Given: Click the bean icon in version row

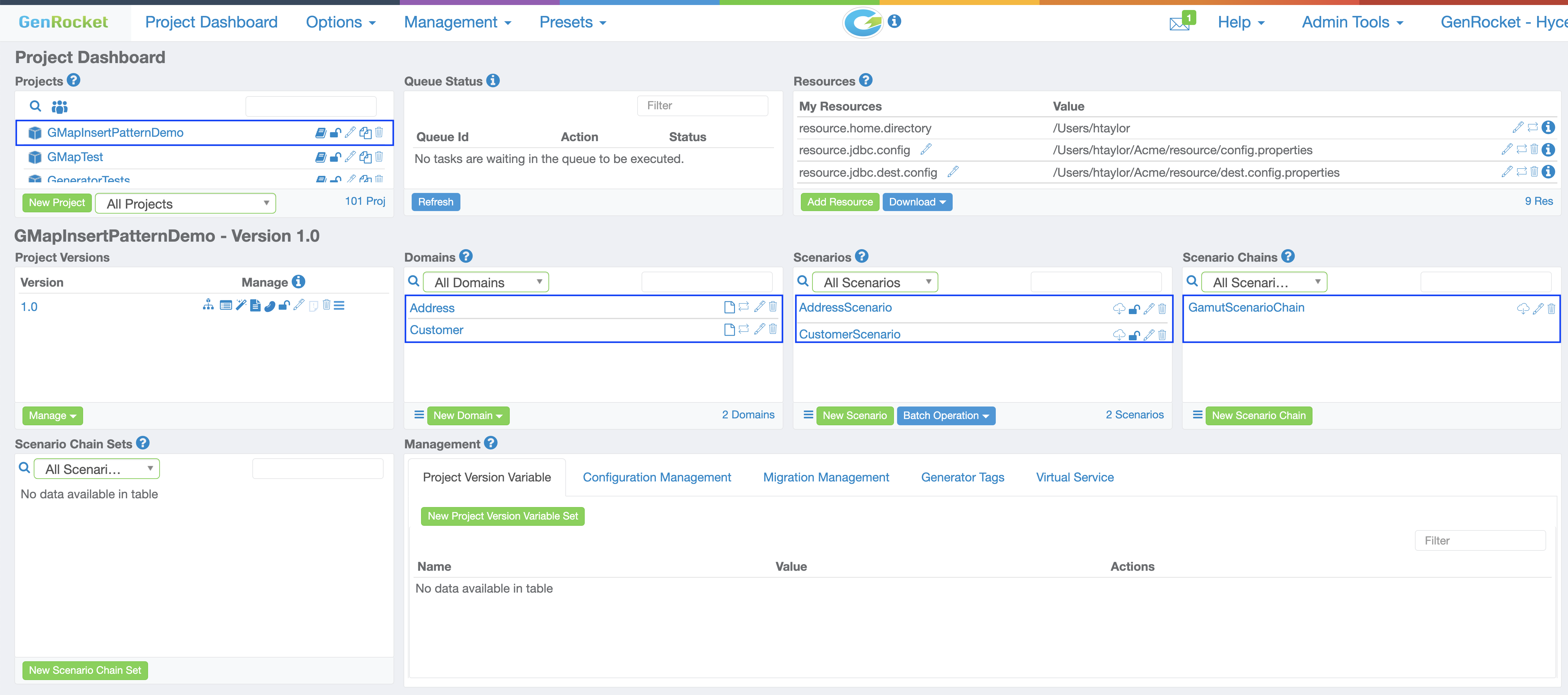Looking at the screenshot, I should (x=270, y=306).
